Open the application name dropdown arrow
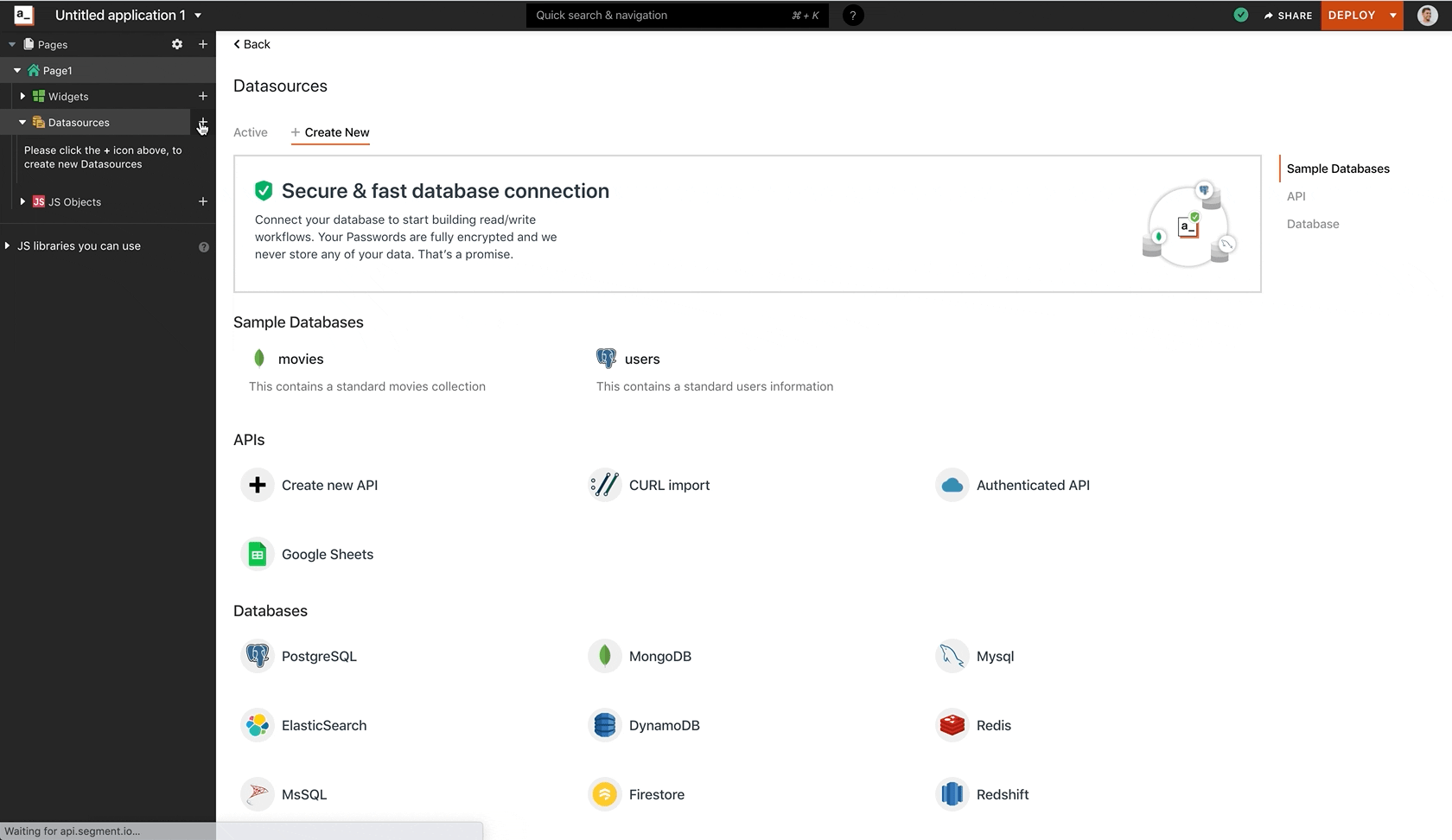The width and height of the screenshot is (1452, 840). coord(198,16)
